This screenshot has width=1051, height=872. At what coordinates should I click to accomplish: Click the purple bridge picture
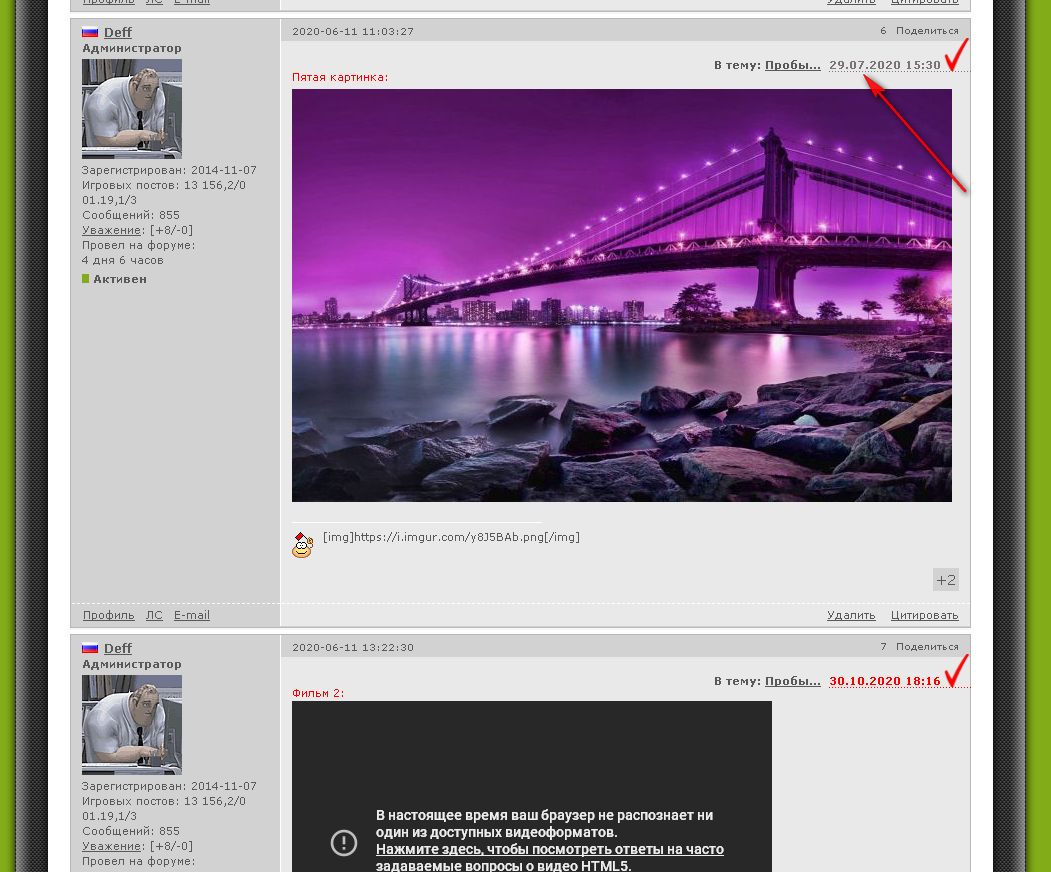(621, 295)
